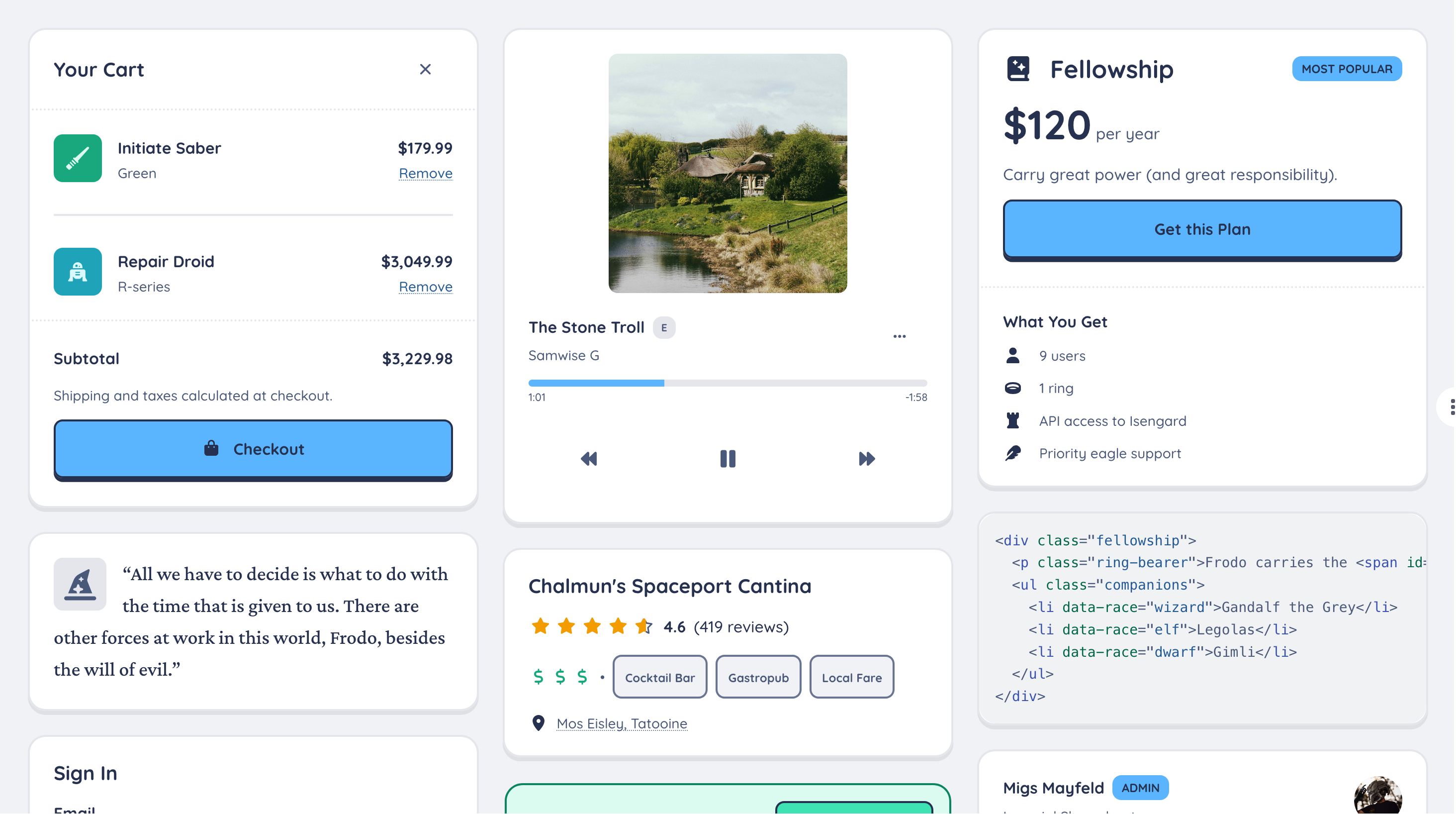Skip back with the rewind button
The width and height of the screenshot is (1456, 814).
(589, 458)
